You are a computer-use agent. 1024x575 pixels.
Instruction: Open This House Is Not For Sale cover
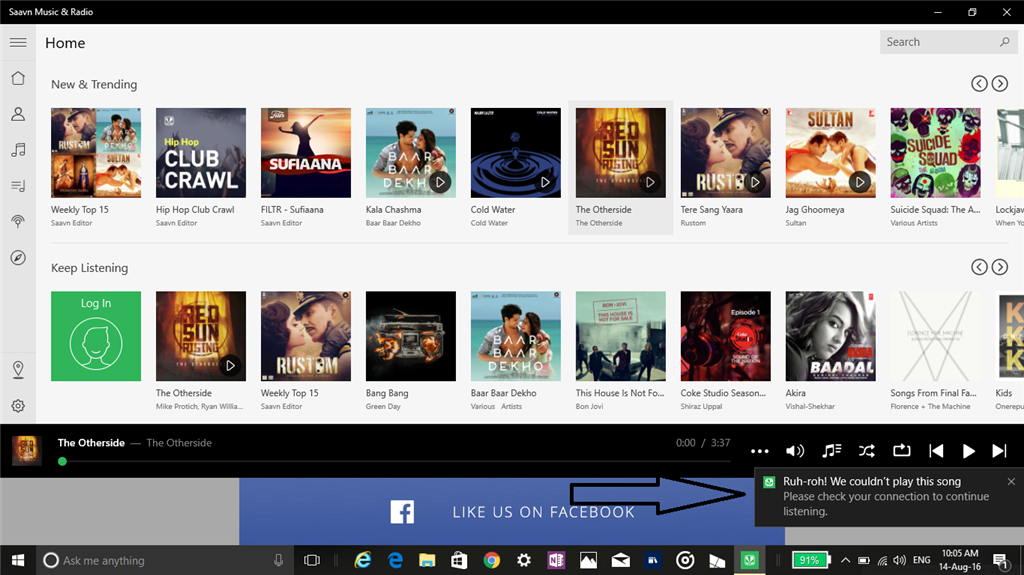[x=620, y=337]
